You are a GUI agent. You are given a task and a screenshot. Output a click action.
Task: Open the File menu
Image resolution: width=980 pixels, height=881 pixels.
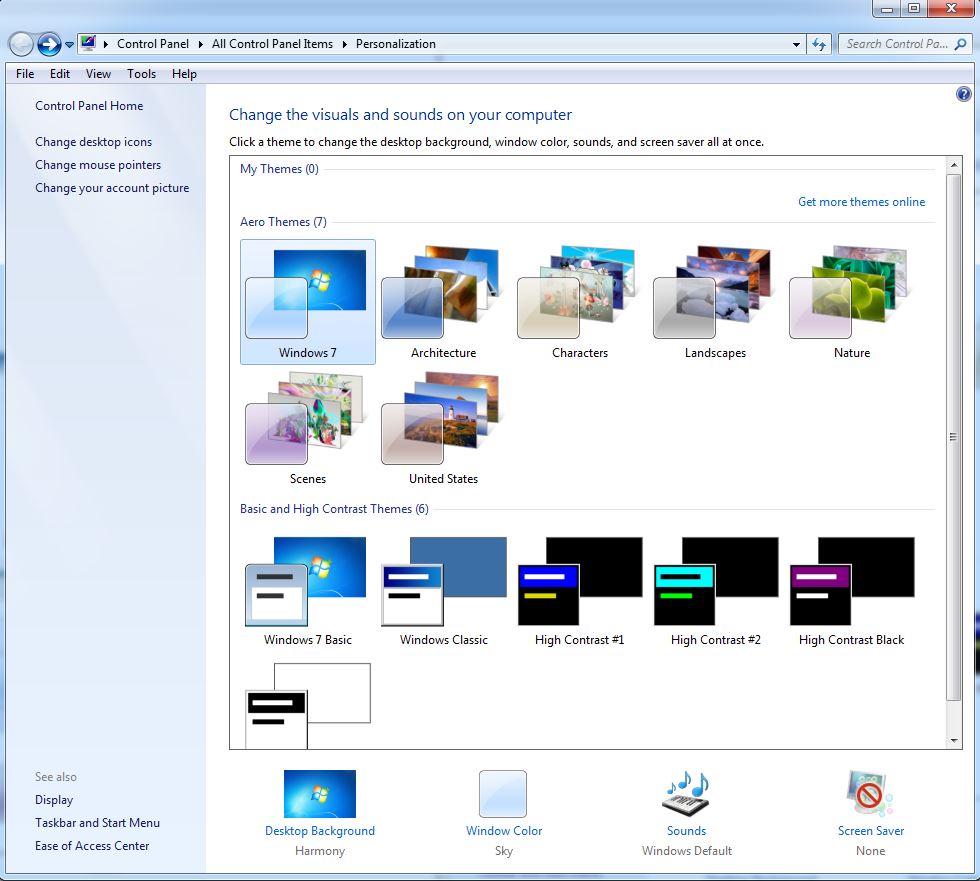(x=25, y=74)
